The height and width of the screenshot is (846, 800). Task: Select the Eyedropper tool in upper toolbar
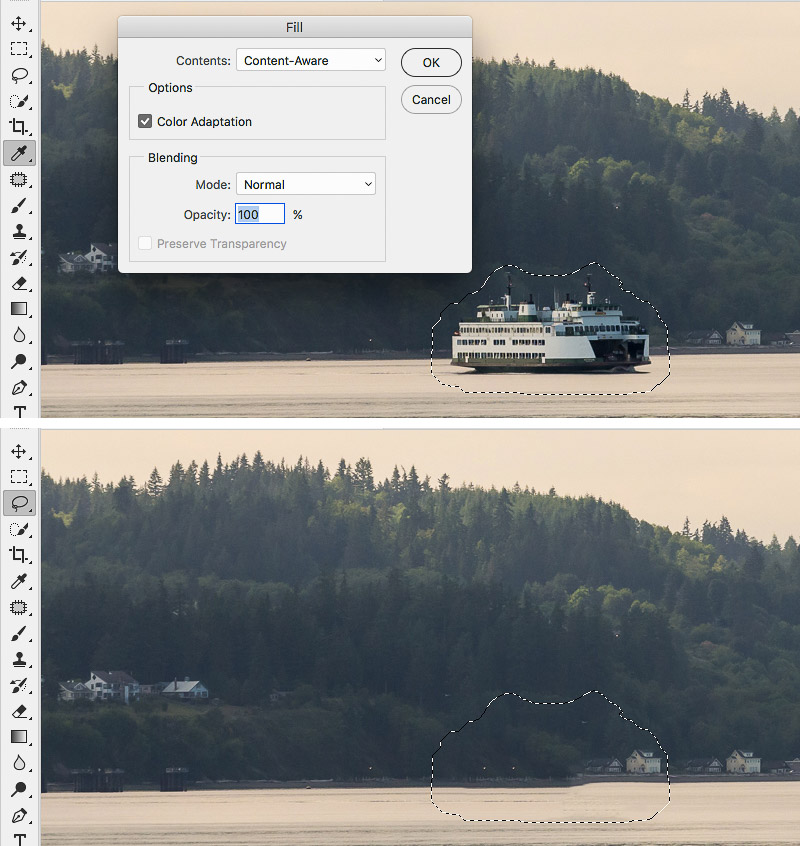[19, 153]
